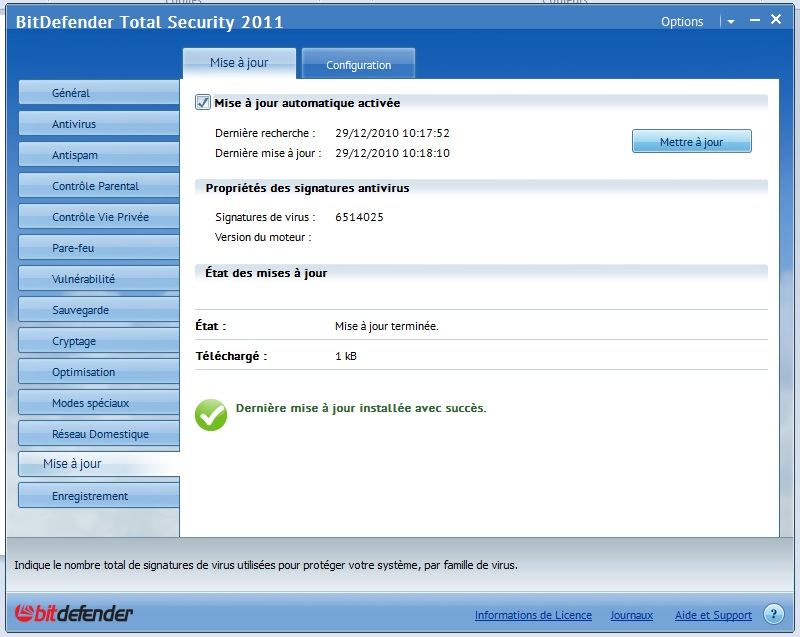Click the BitDefender logo
This screenshot has width=800, height=637.
point(74,613)
